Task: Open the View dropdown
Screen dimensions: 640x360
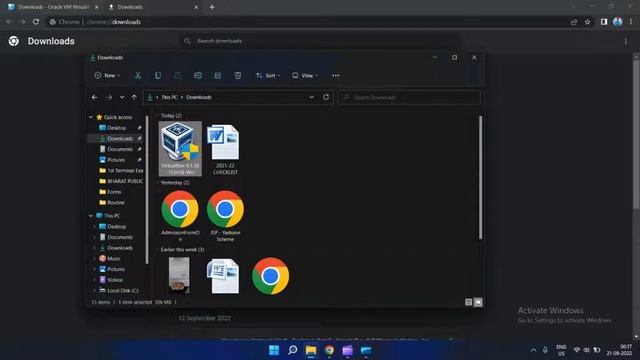Action: point(304,76)
